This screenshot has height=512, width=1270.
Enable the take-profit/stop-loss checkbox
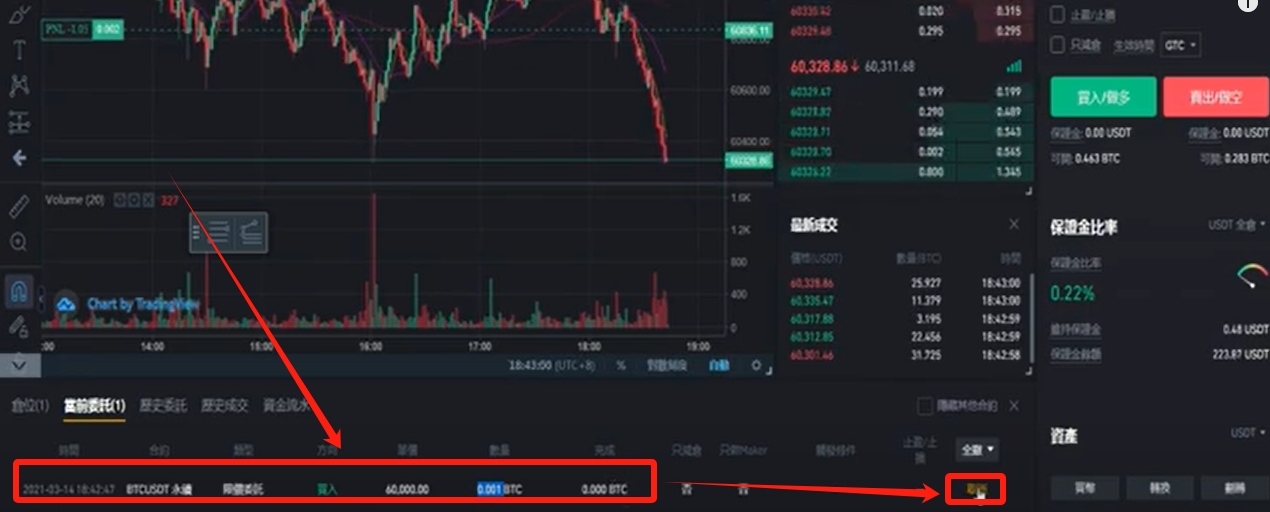[x=1057, y=15]
